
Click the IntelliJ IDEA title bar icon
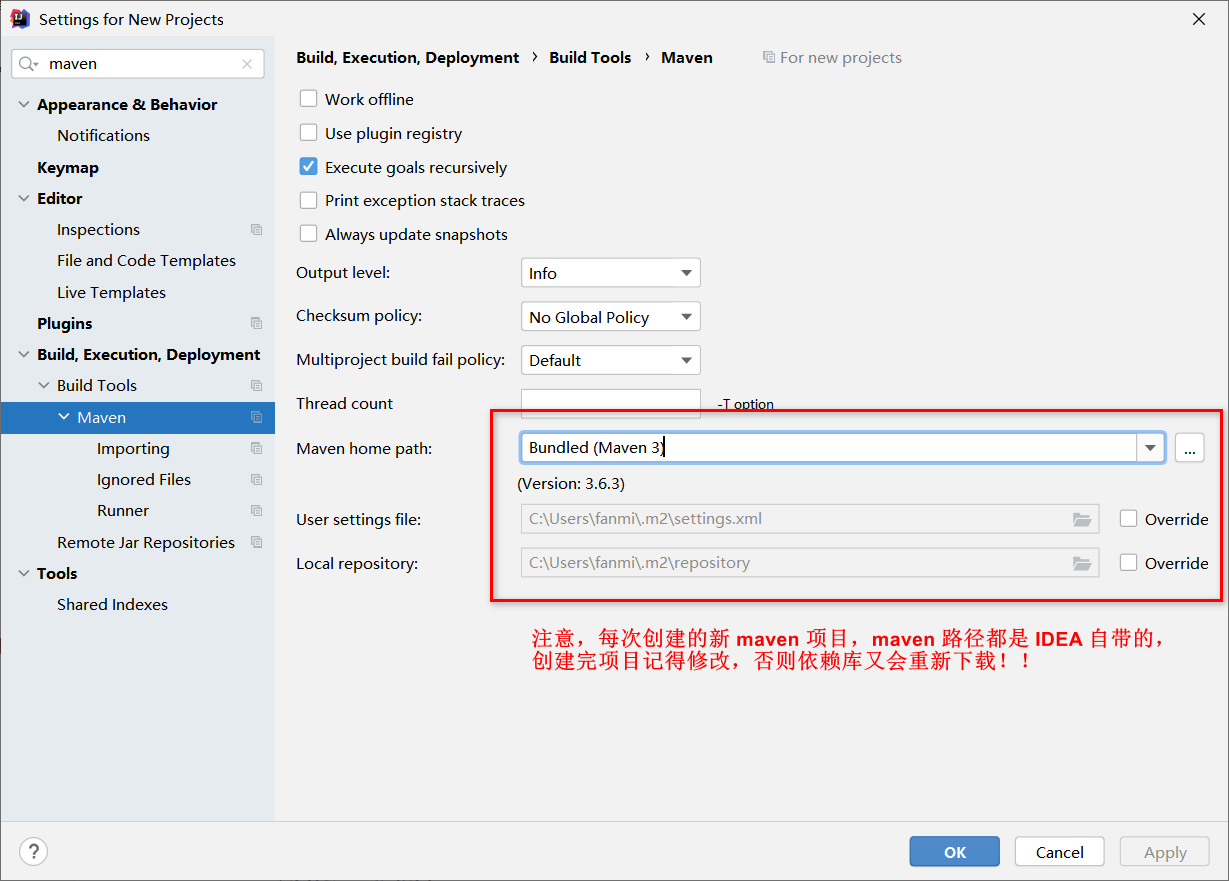pyautogui.click(x=20, y=19)
